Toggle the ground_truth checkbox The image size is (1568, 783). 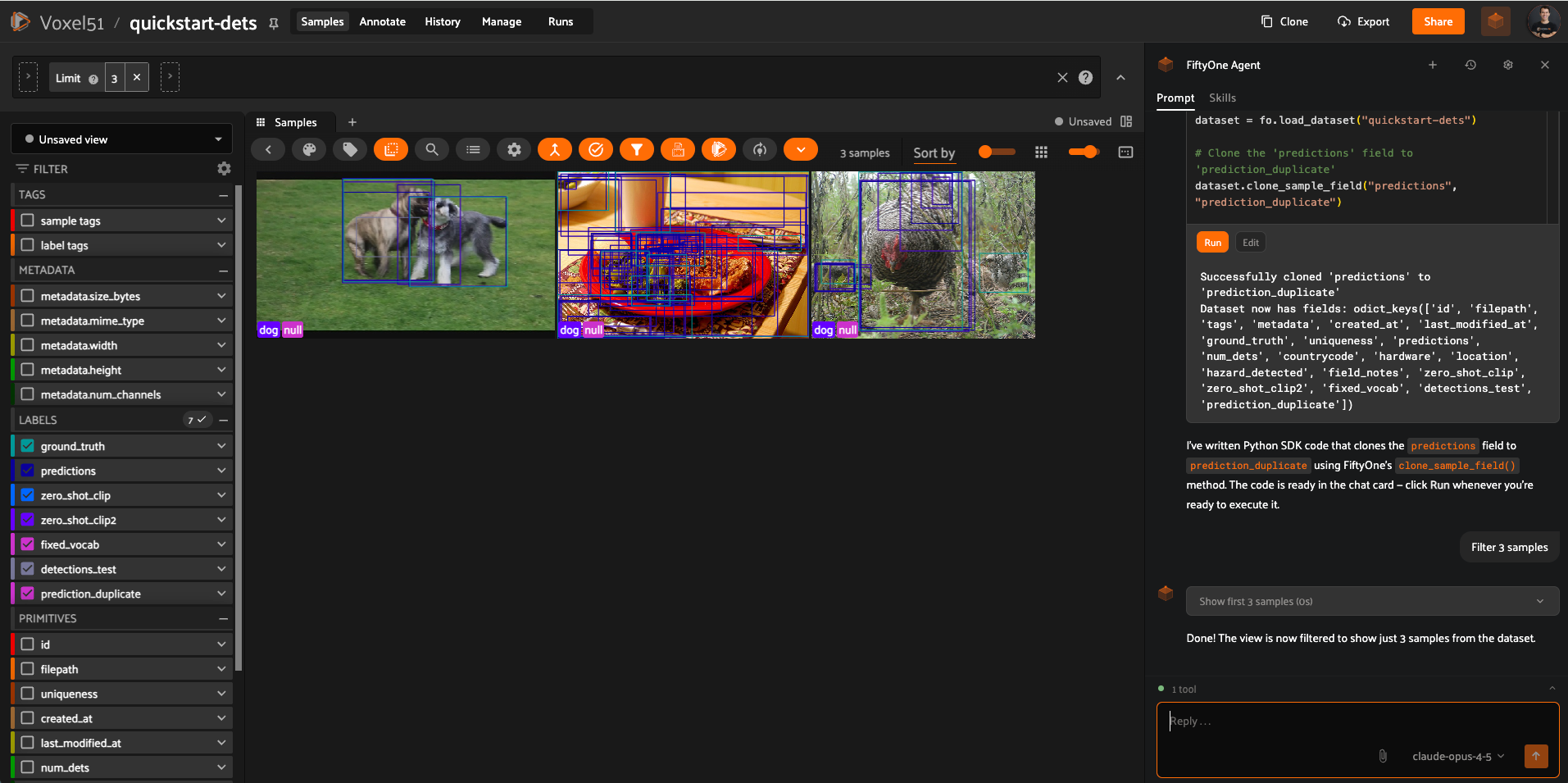click(28, 446)
